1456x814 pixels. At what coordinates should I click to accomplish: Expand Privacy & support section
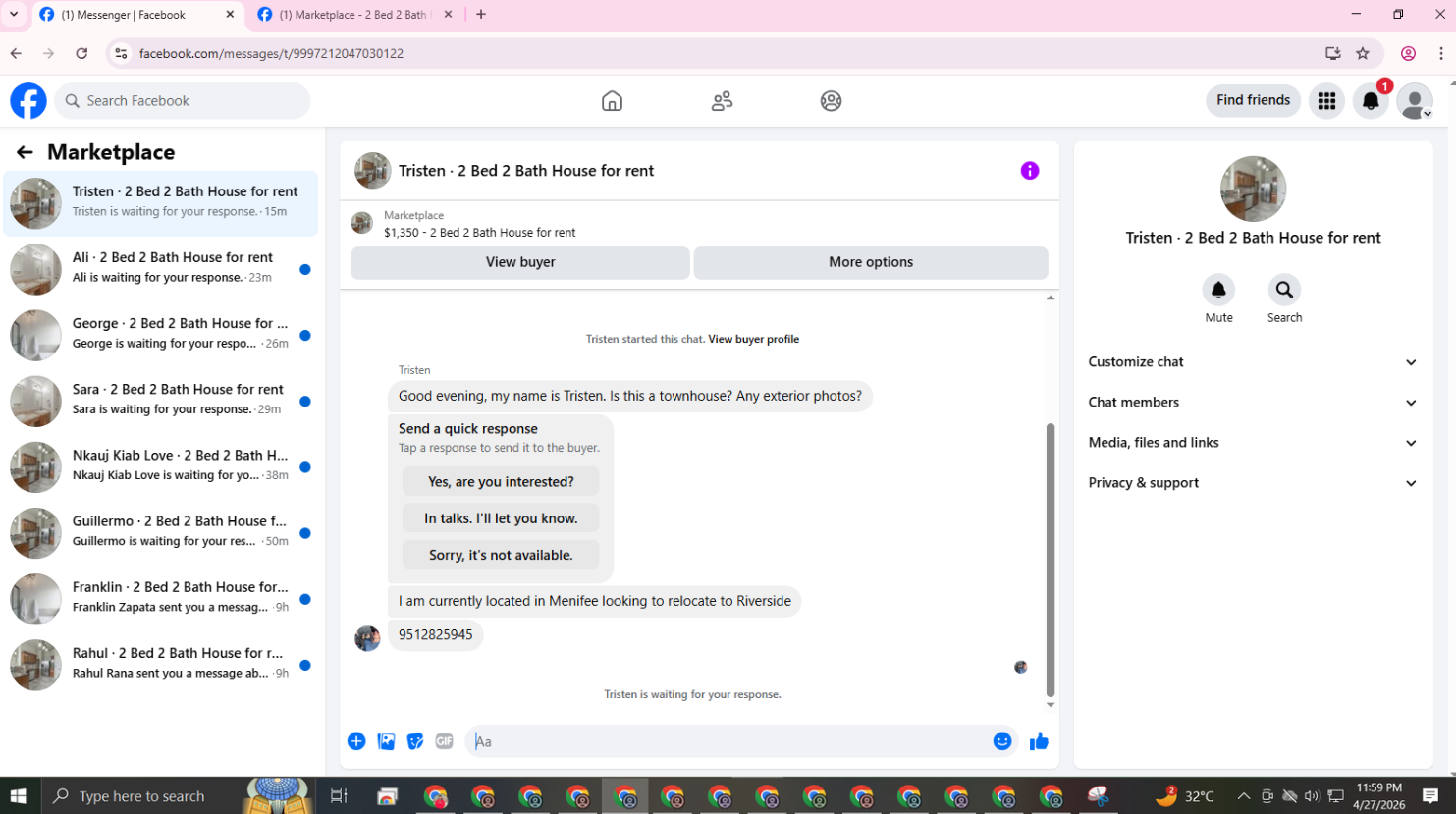(1253, 483)
